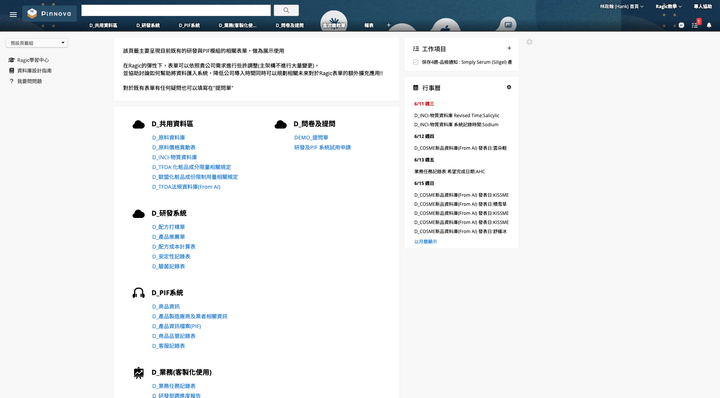Click the cloud icon beside D_問卷及提問
720x398 pixels.
click(281, 124)
